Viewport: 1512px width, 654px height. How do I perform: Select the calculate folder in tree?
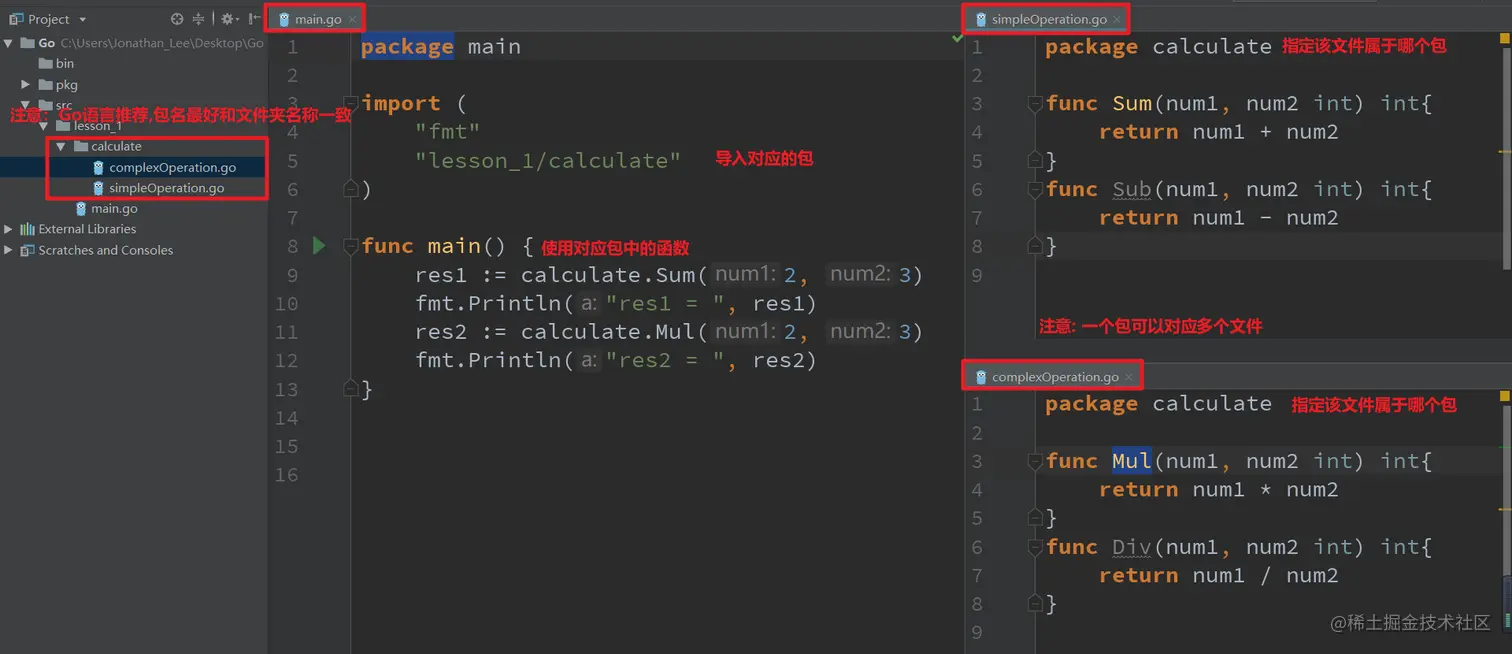pos(108,146)
